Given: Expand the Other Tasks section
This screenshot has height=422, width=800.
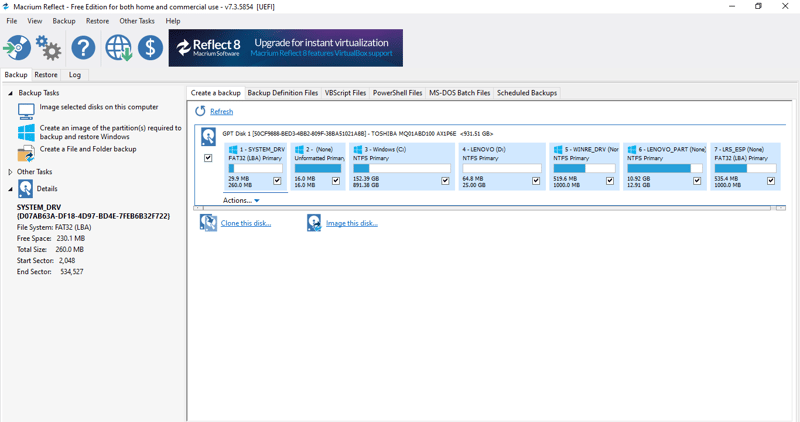Looking at the screenshot, I should point(11,172).
